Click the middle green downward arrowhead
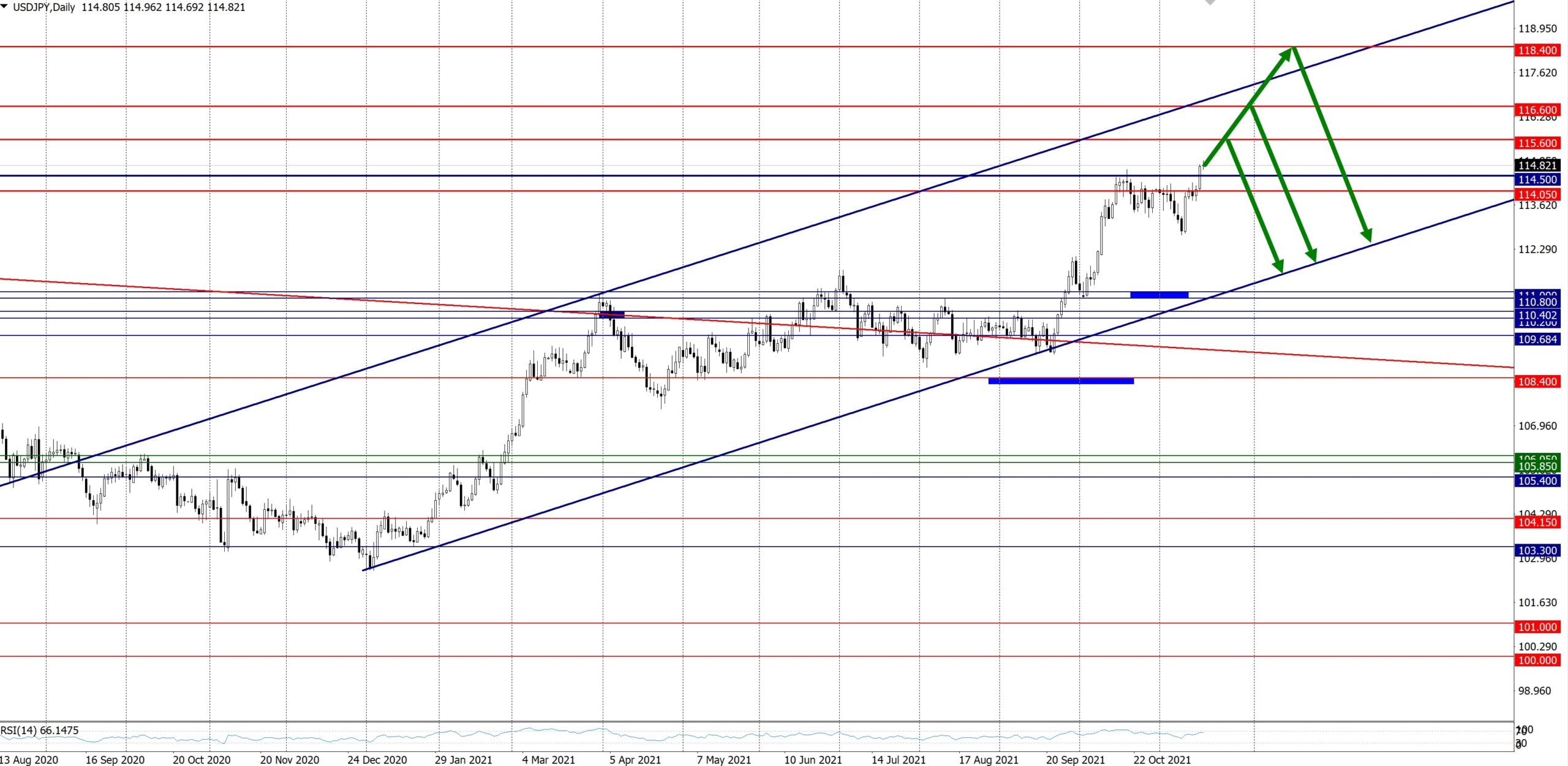This screenshot has height=766, width=1568. click(x=1311, y=254)
